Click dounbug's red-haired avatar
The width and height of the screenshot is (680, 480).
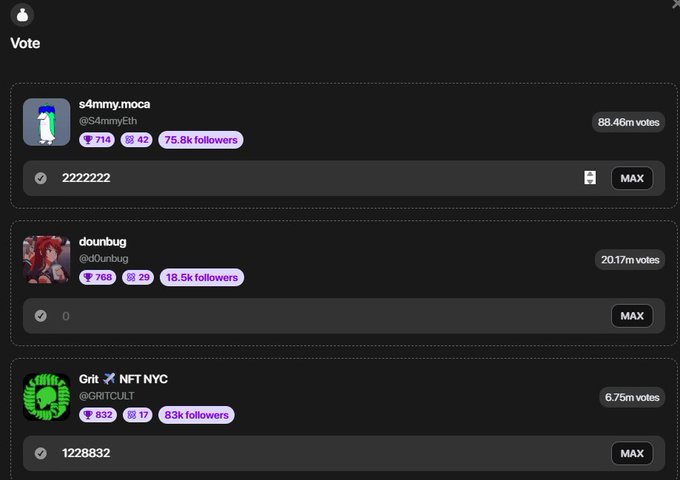point(46,259)
